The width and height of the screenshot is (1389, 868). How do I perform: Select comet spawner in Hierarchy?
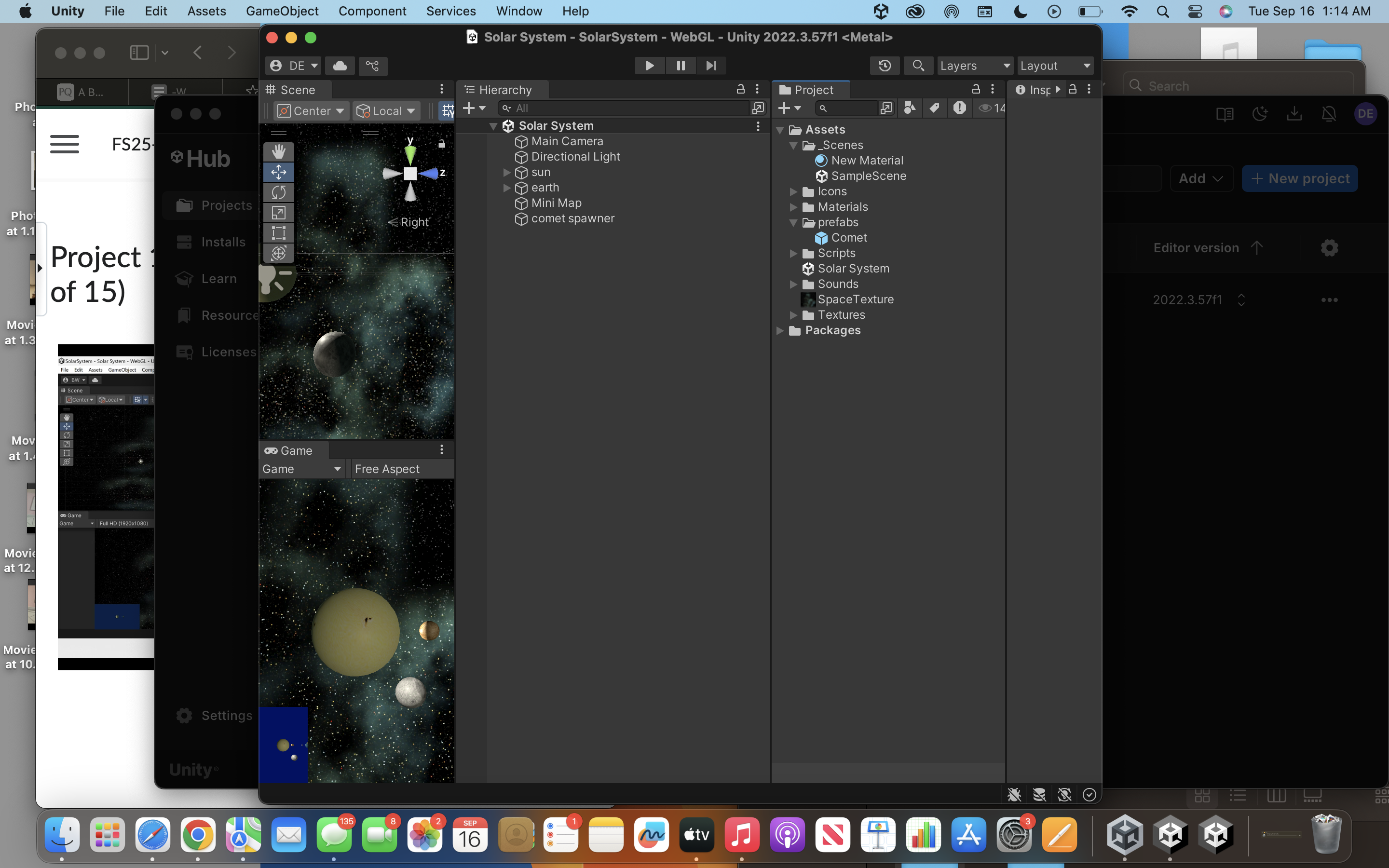coord(572,219)
